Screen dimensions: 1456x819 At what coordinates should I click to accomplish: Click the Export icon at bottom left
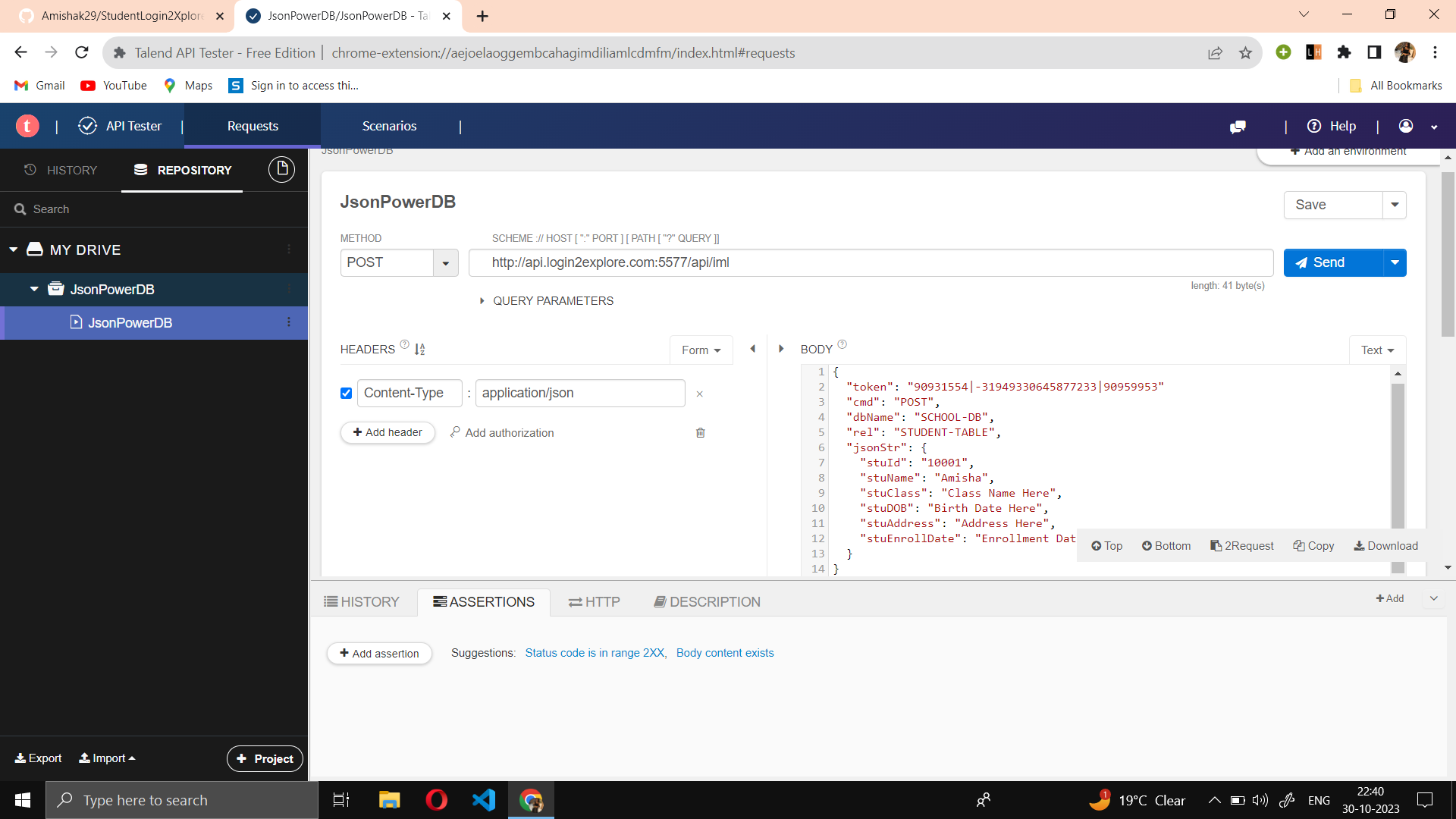pyautogui.click(x=38, y=758)
